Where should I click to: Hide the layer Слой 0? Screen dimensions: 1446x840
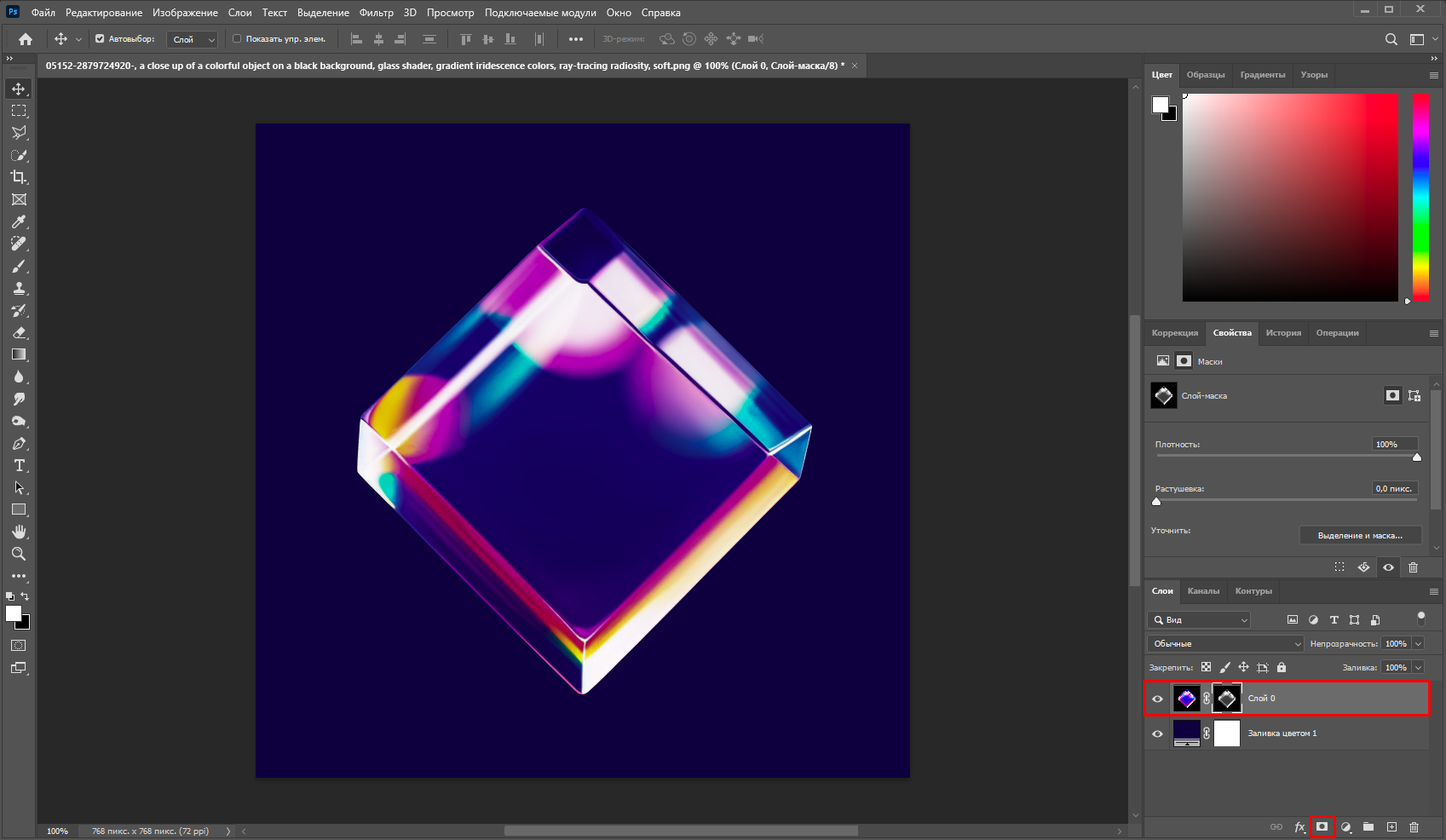tap(1158, 699)
